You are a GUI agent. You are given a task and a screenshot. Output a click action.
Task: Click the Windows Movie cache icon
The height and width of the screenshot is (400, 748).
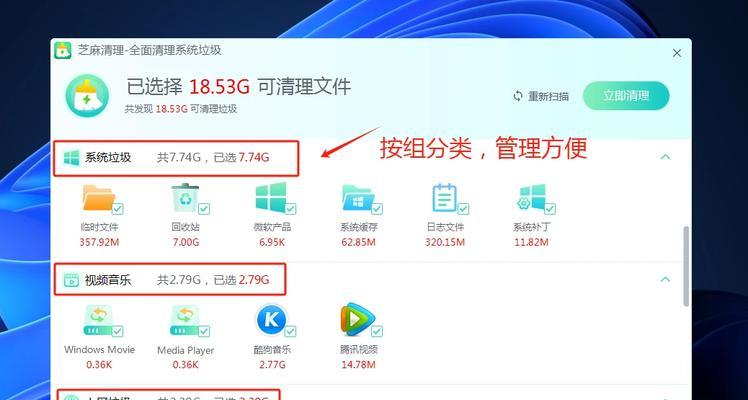98,320
